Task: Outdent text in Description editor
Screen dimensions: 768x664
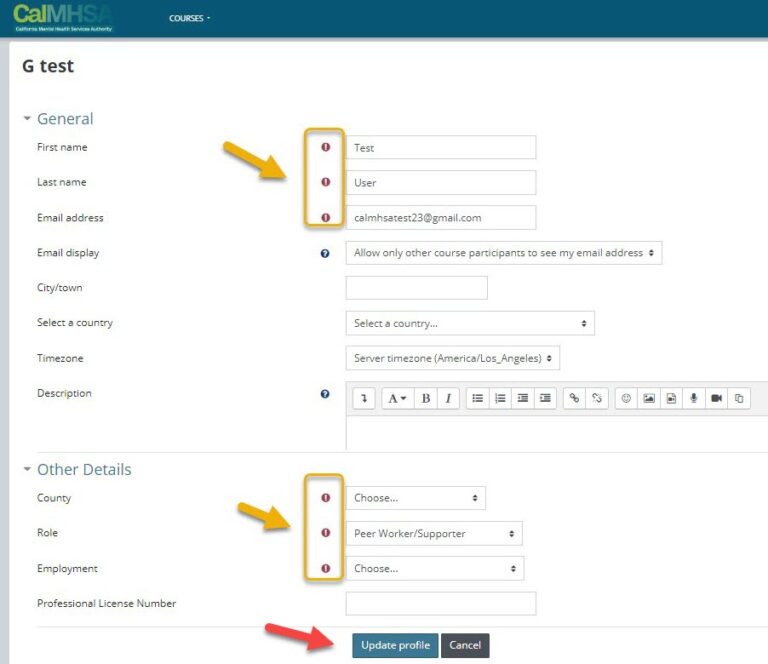Action: click(x=523, y=398)
